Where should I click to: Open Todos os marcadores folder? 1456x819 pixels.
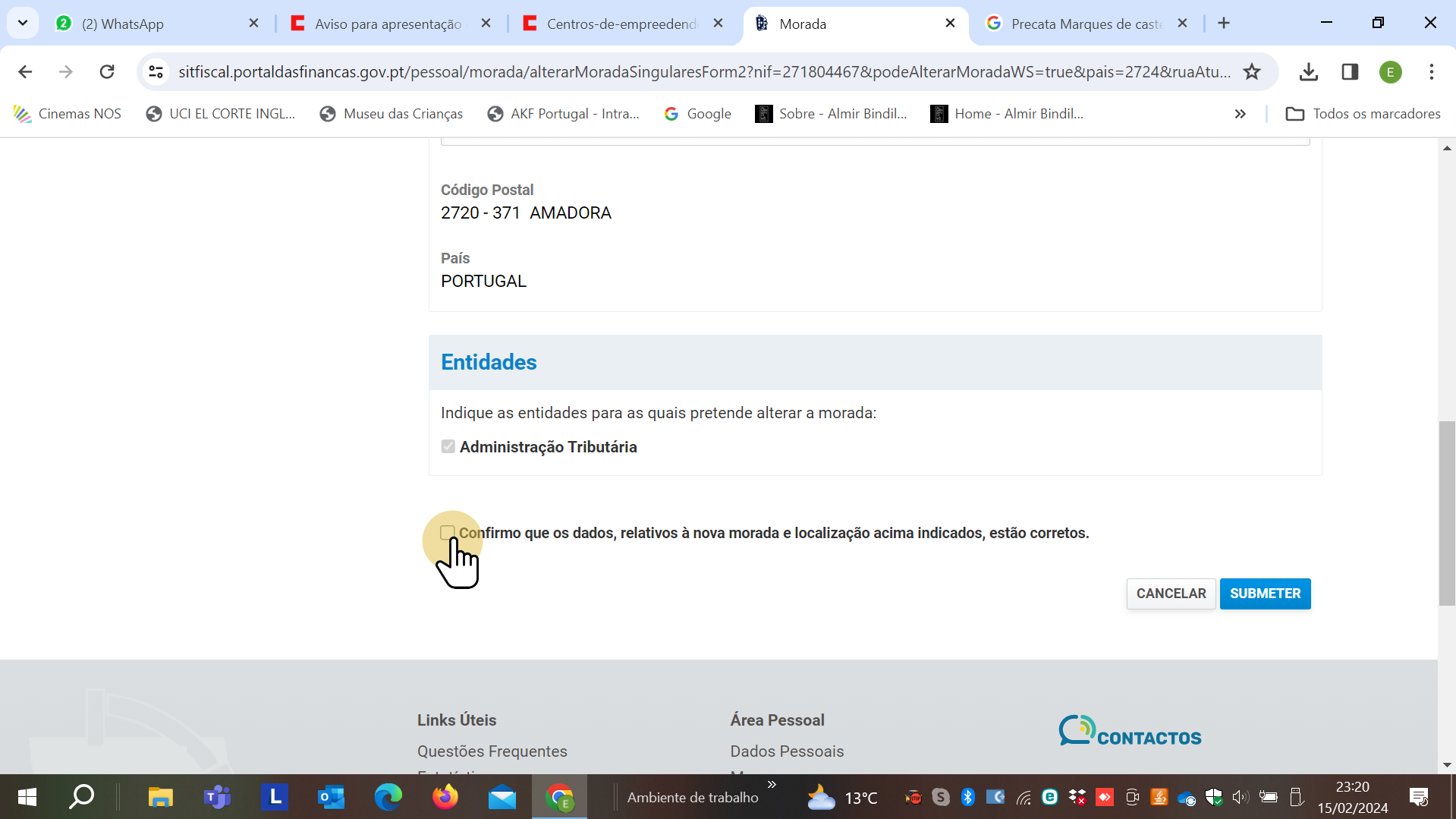pyautogui.click(x=1363, y=114)
